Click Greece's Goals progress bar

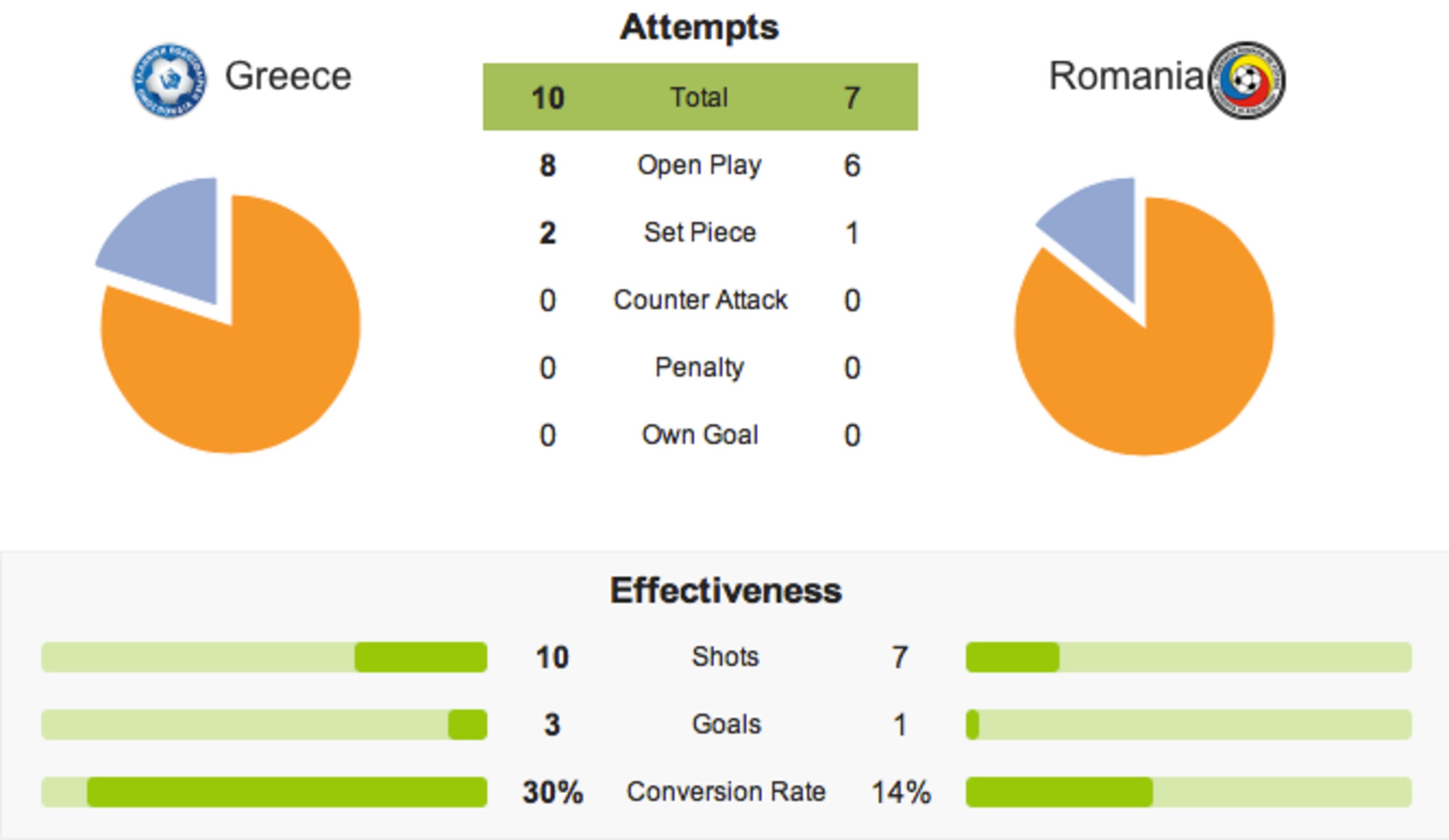click(264, 725)
